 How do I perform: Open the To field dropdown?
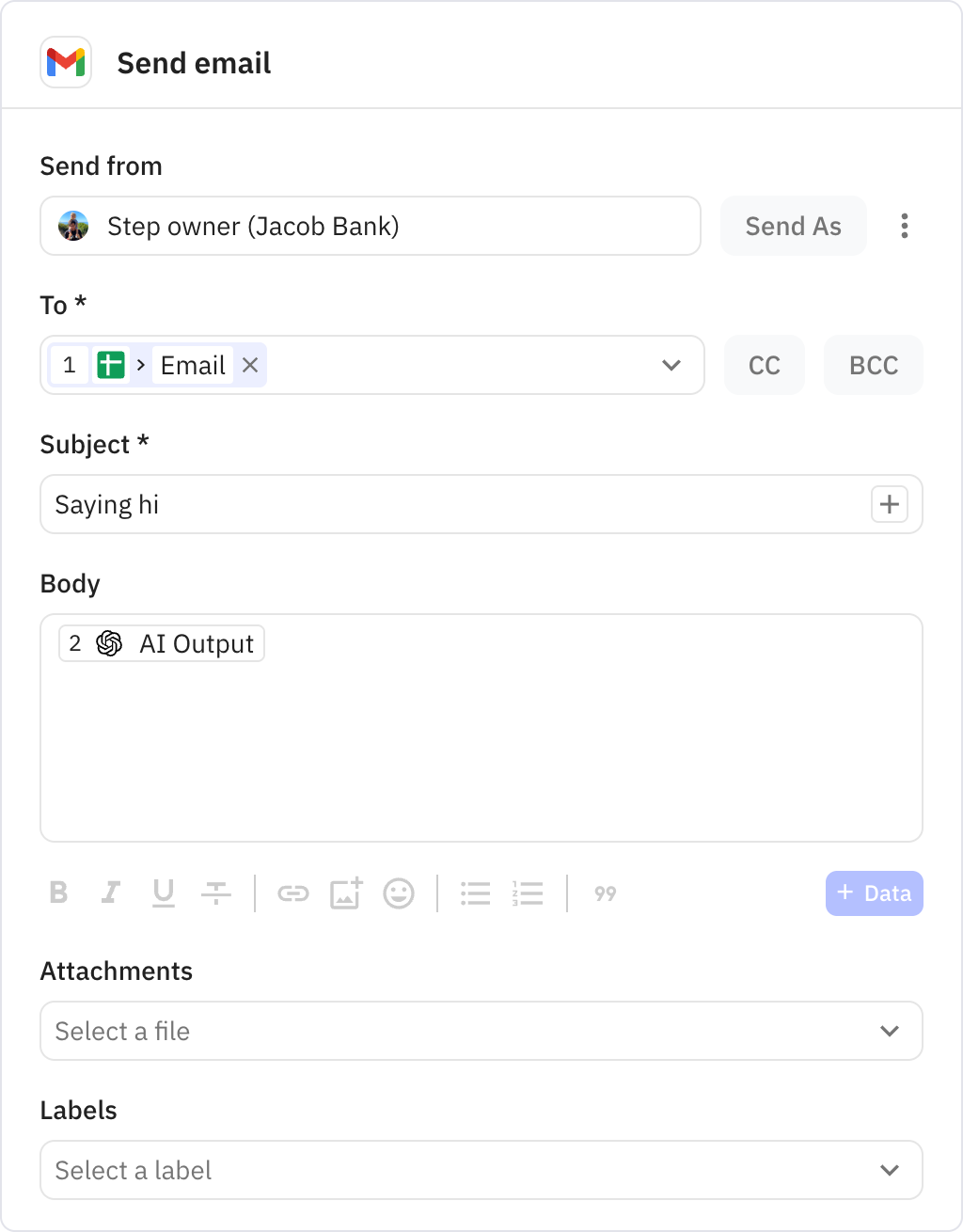pyautogui.click(x=671, y=365)
